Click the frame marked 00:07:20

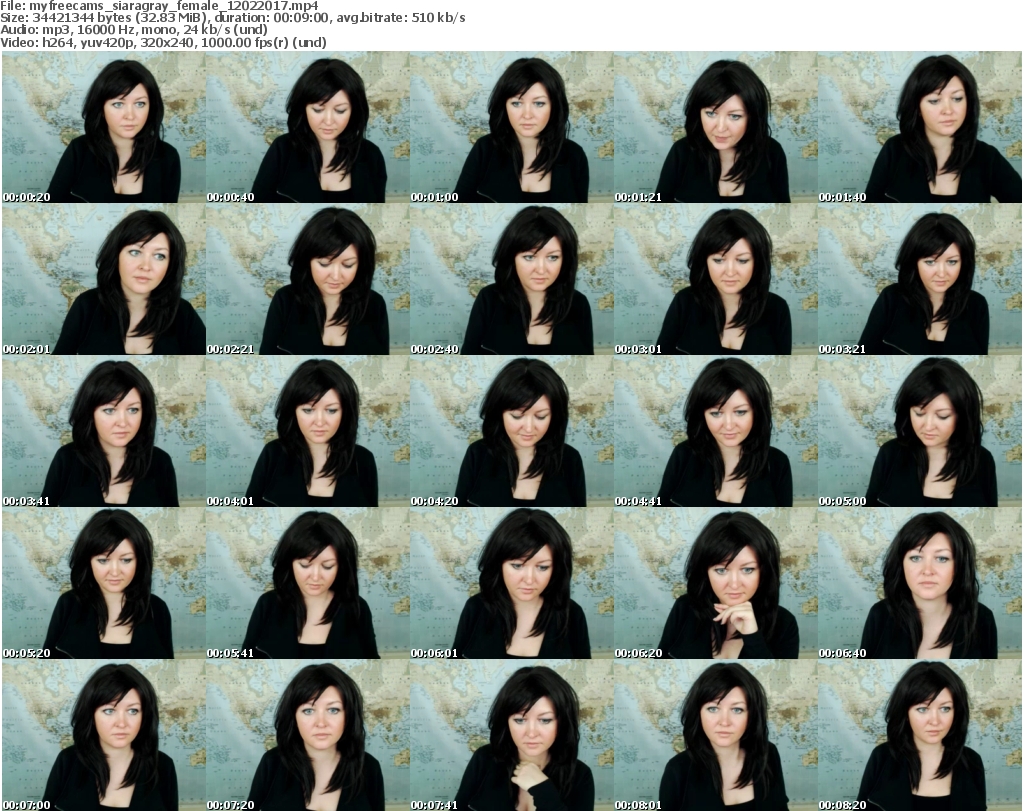(x=308, y=735)
